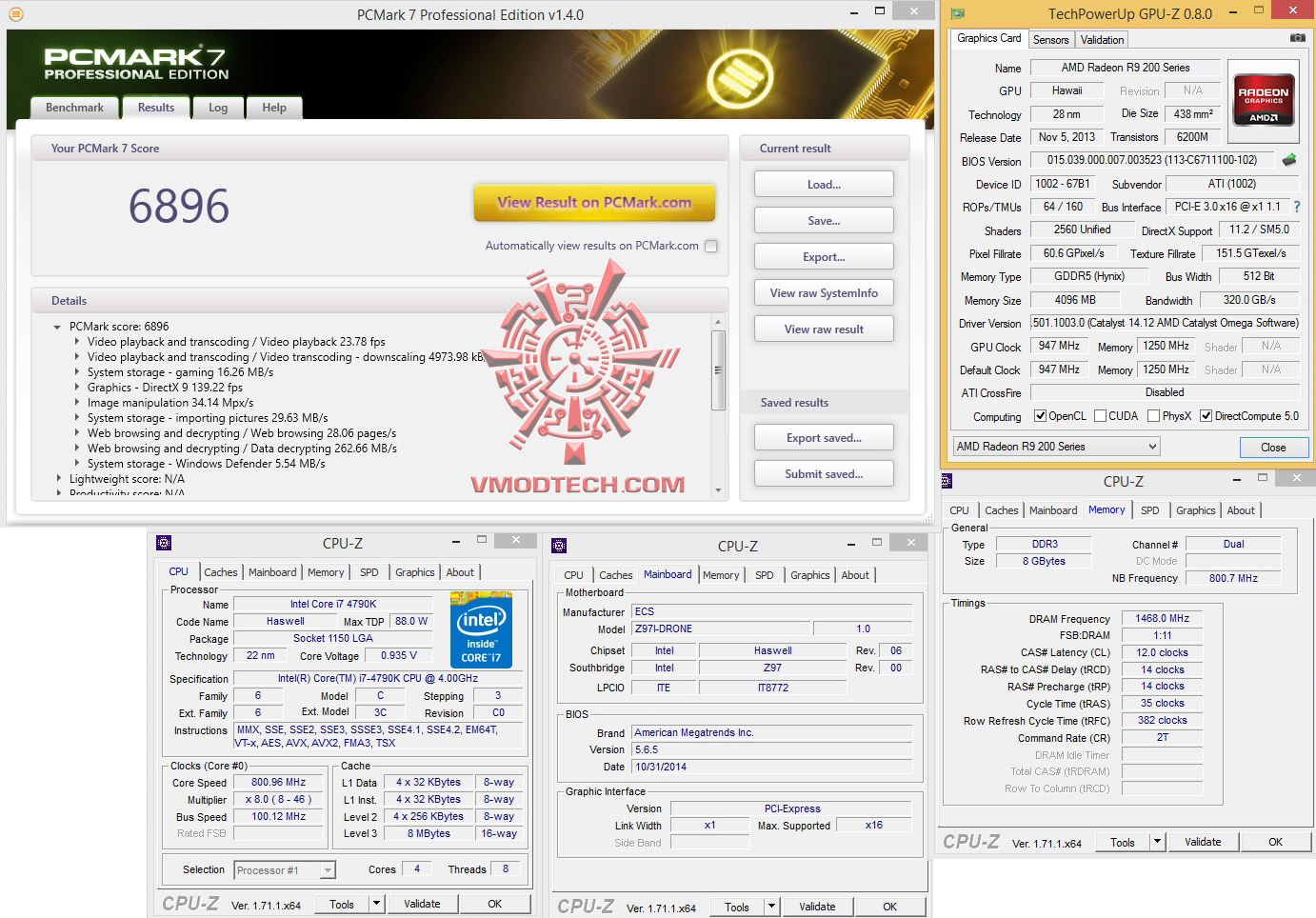This screenshot has height=918, width=1316.
Task: Open the About tab in CPU-Z CPU window
Action: tap(460, 572)
